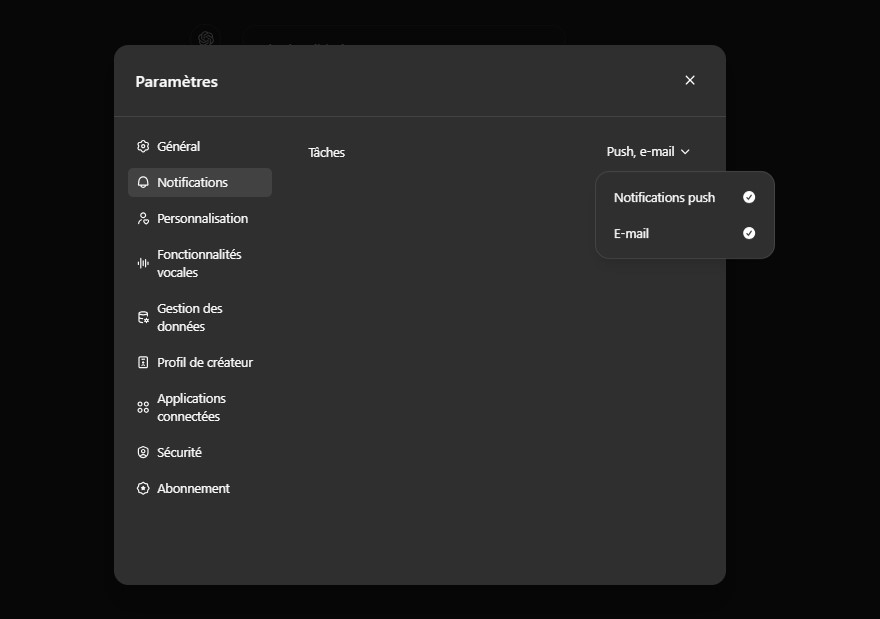Uncheck the Notifications push checkmark
880x619 pixels.
749,197
